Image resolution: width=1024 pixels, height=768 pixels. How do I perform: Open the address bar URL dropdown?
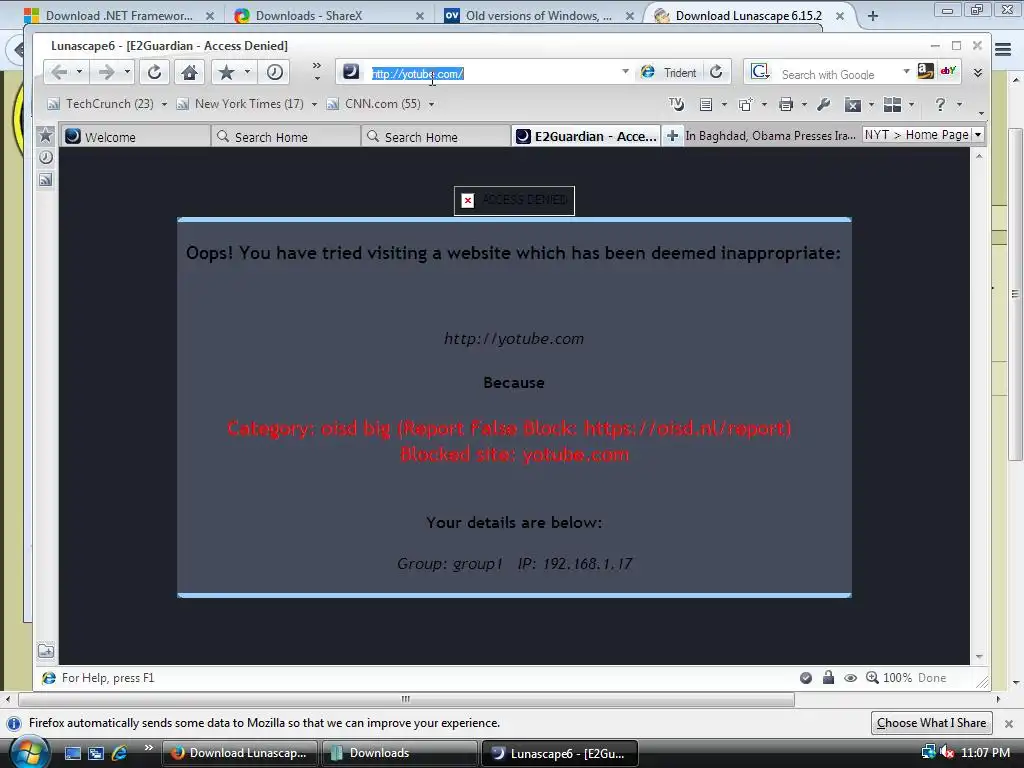click(625, 72)
